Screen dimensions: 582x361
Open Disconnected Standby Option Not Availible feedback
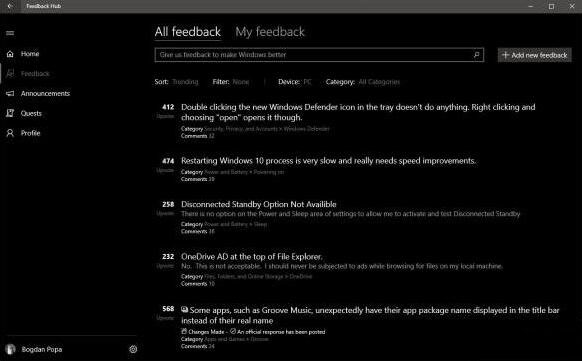[x=259, y=204]
